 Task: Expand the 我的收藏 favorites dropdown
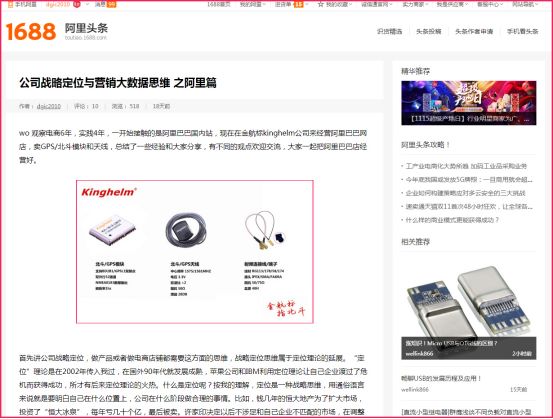(x=338, y=5)
